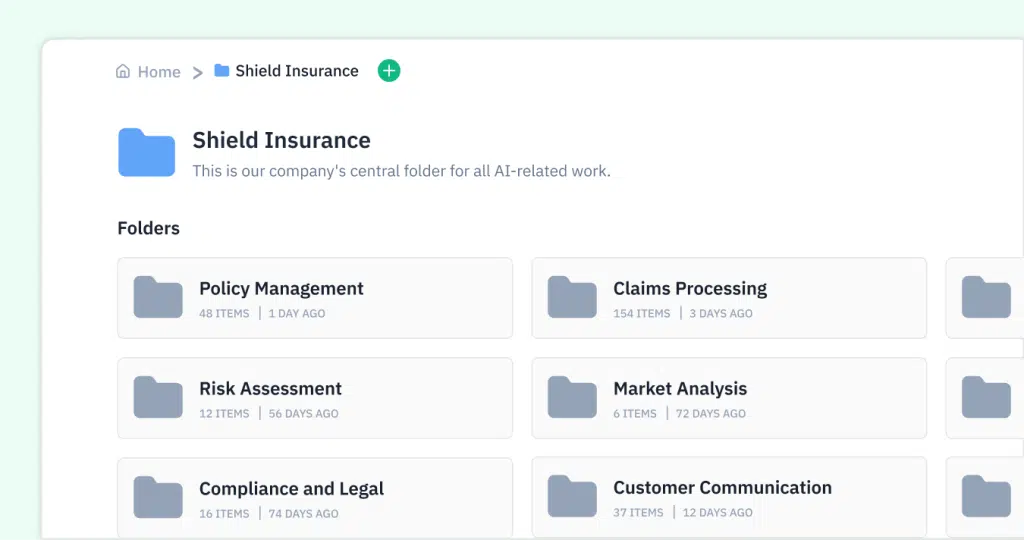Click the Customer Communication folder icon
This screenshot has width=1024, height=540.
pyautogui.click(x=572, y=496)
